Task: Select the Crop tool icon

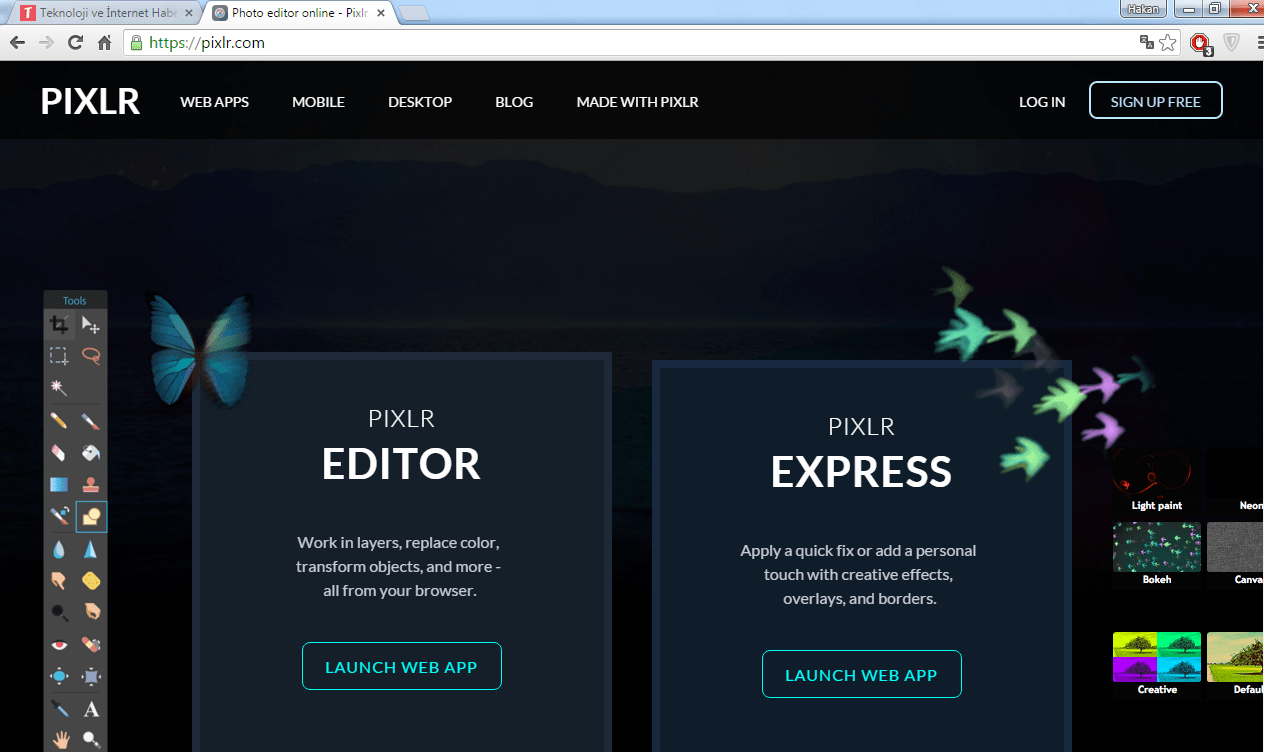Action: [60, 324]
